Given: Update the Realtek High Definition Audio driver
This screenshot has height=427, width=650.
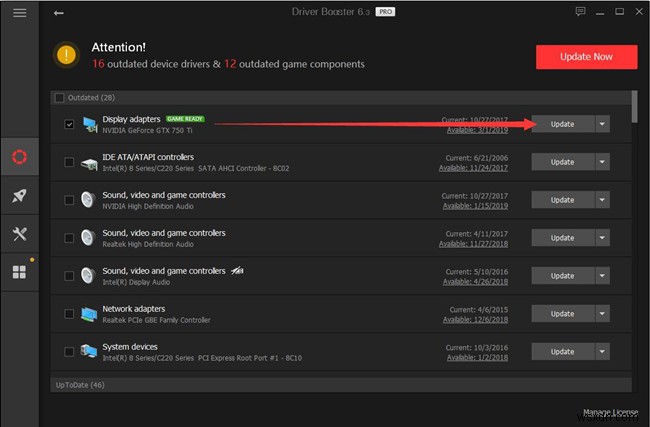Looking at the screenshot, I should point(562,238).
